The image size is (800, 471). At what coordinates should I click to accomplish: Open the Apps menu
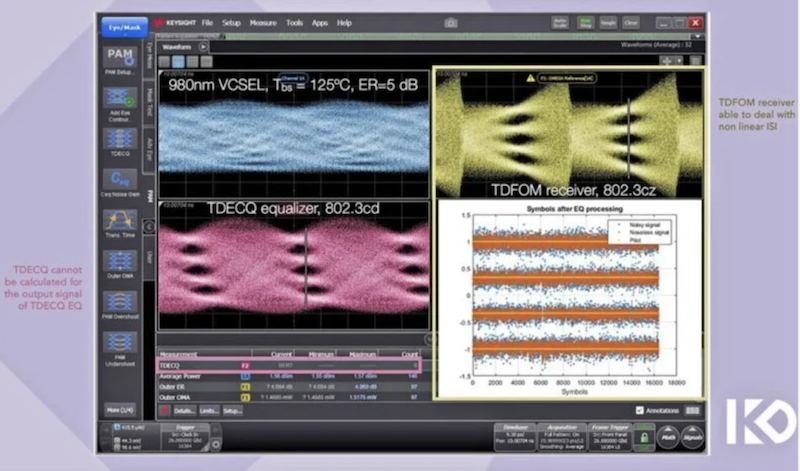pos(320,23)
